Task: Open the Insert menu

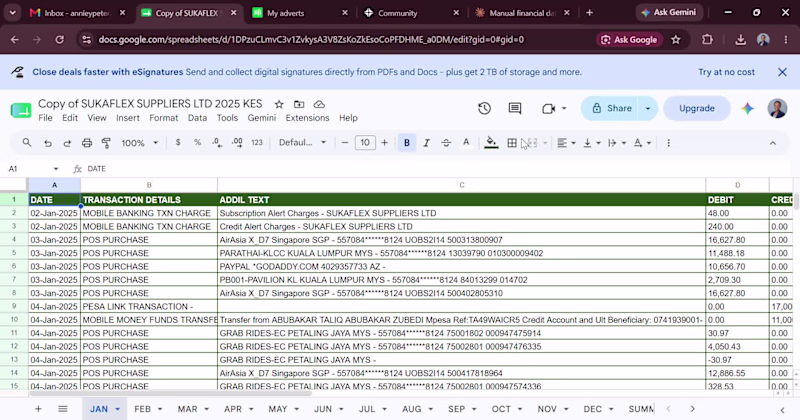Action: click(x=128, y=118)
